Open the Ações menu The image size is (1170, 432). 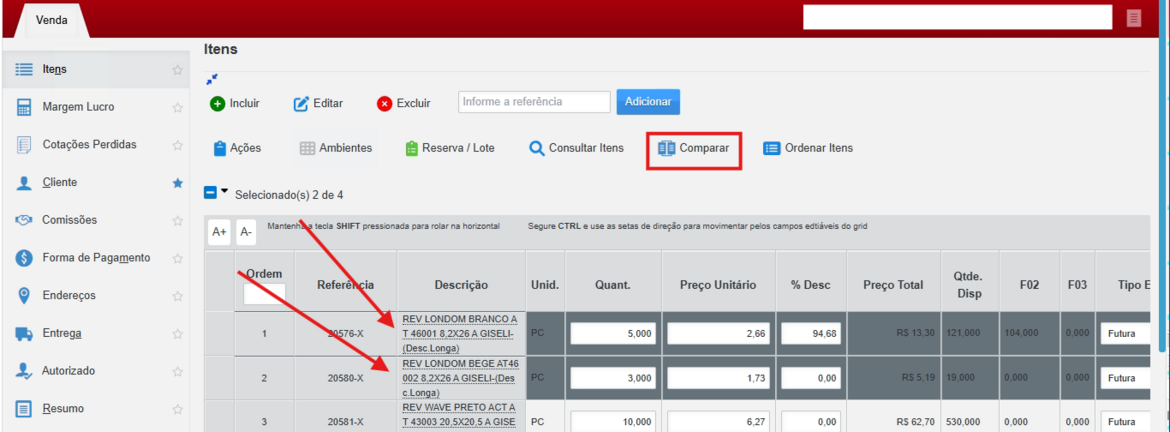click(x=237, y=148)
